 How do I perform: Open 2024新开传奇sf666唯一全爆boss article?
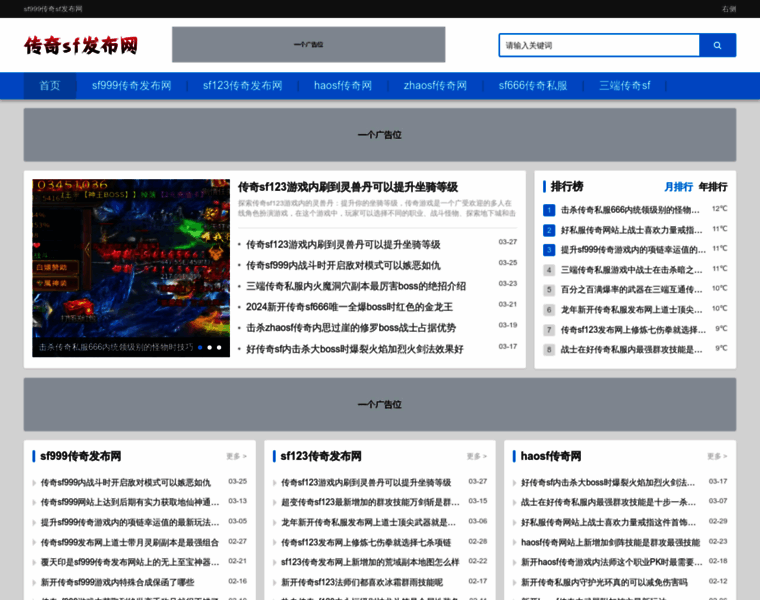(349, 307)
